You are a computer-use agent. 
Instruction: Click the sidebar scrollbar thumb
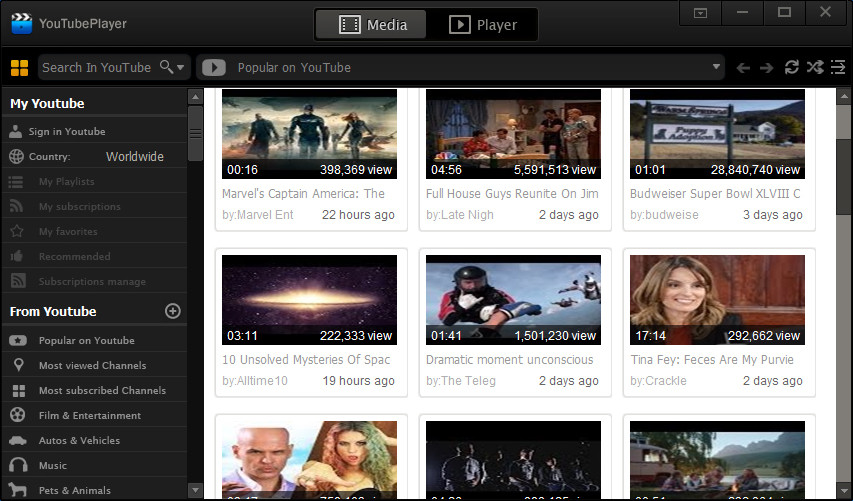(195, 133)
